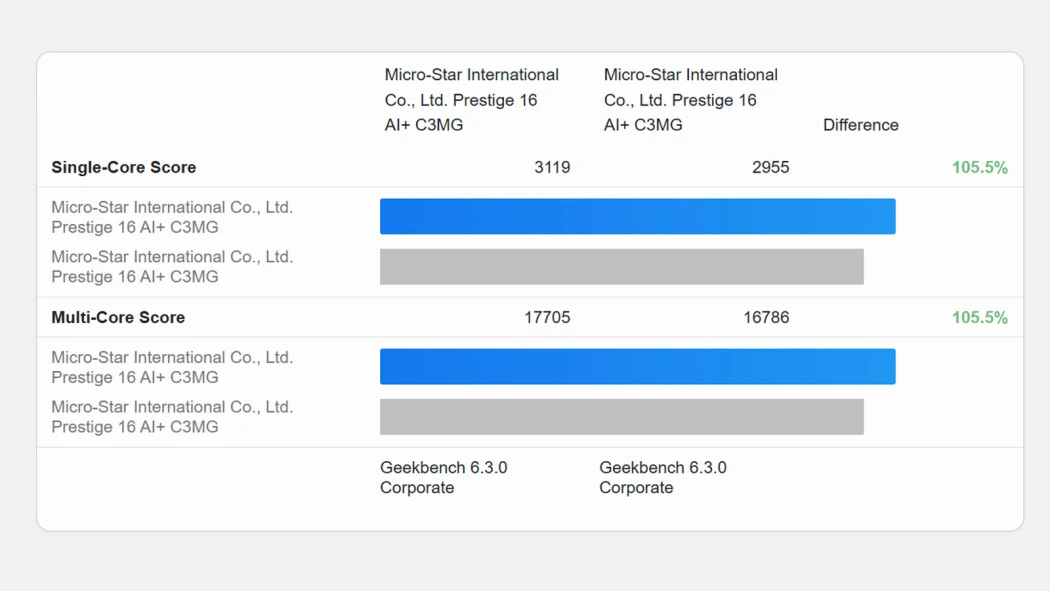Image resolution: width=1050 pixels, height=591 pixels.
Task: Click the gray single-core bar
Action: tap(621, 266)
